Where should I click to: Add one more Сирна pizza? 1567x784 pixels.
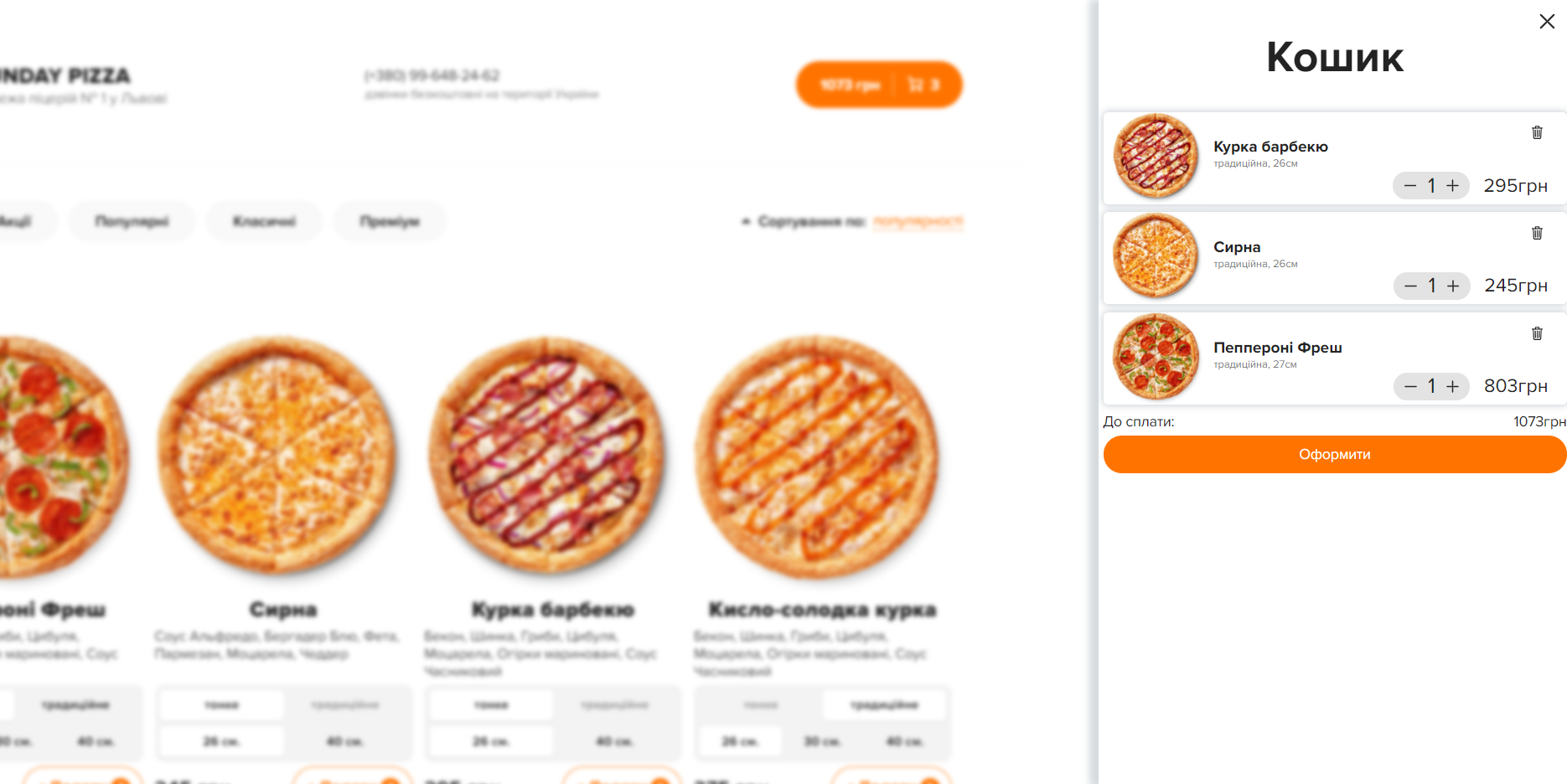pos(1453,286)
